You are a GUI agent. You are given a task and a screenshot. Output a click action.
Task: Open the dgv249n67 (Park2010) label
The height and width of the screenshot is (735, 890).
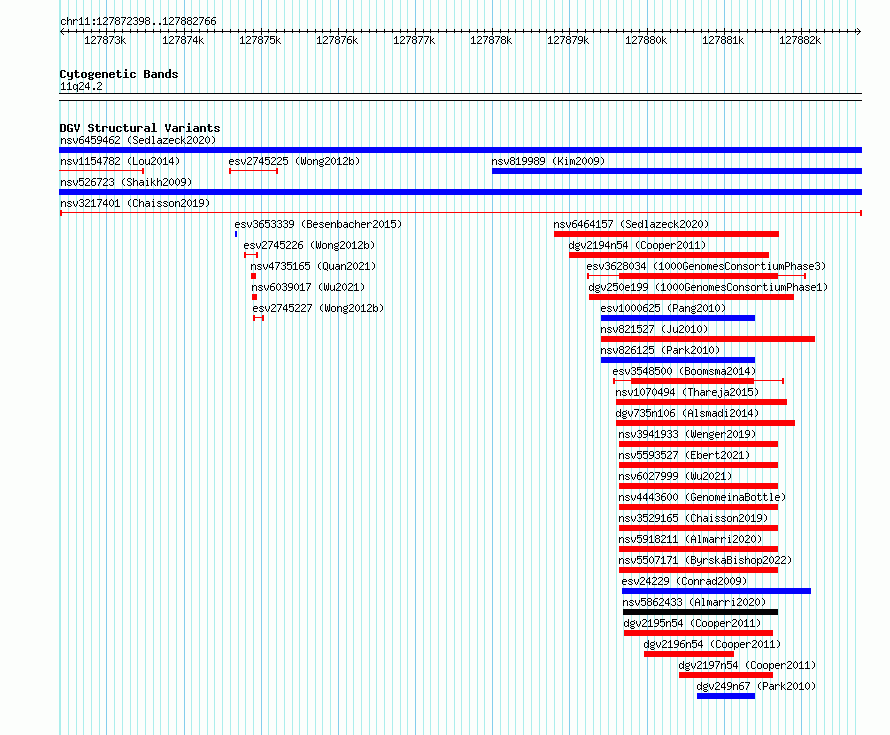(x=756, y=686)
